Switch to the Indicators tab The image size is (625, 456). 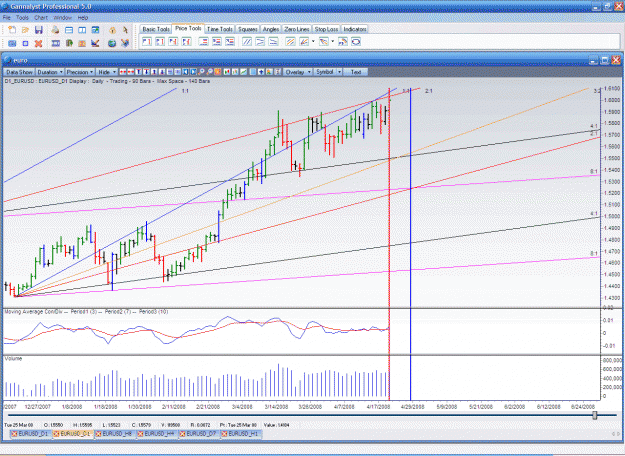click(354, 29)
